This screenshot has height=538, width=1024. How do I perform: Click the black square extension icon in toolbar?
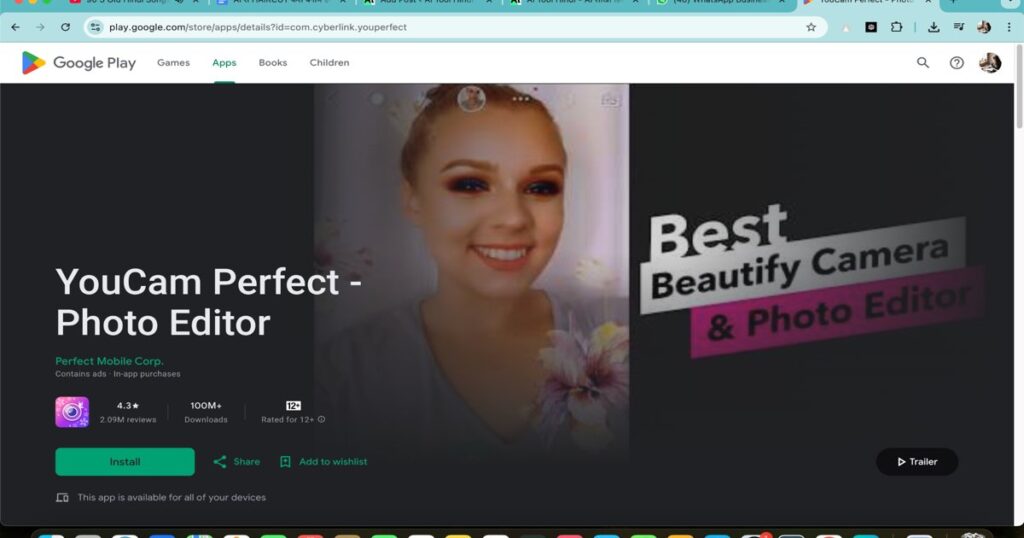tap(871, 27)
